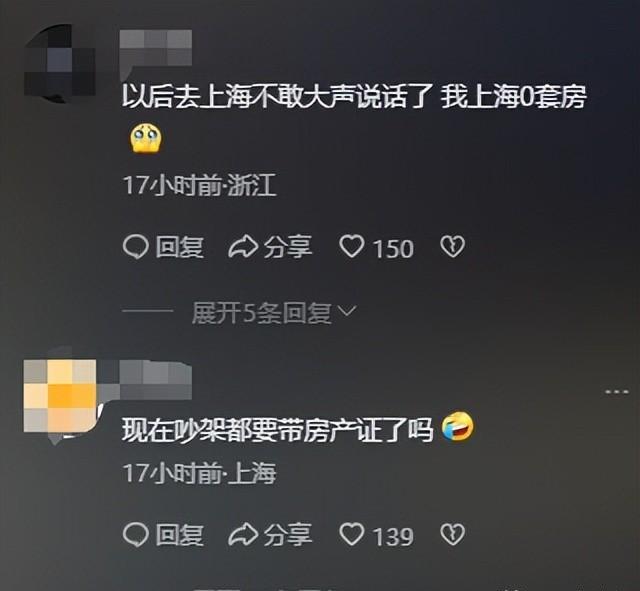
Task: Click the chevron beside 展开5条回复
Action: [347, 311]
